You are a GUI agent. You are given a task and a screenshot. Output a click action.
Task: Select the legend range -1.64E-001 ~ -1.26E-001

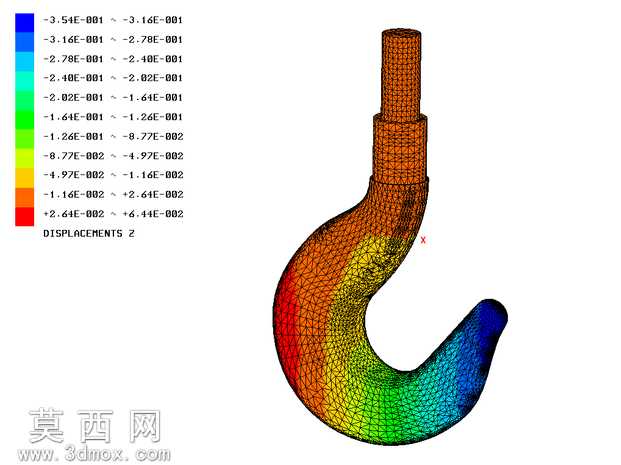tap(113, 117)
